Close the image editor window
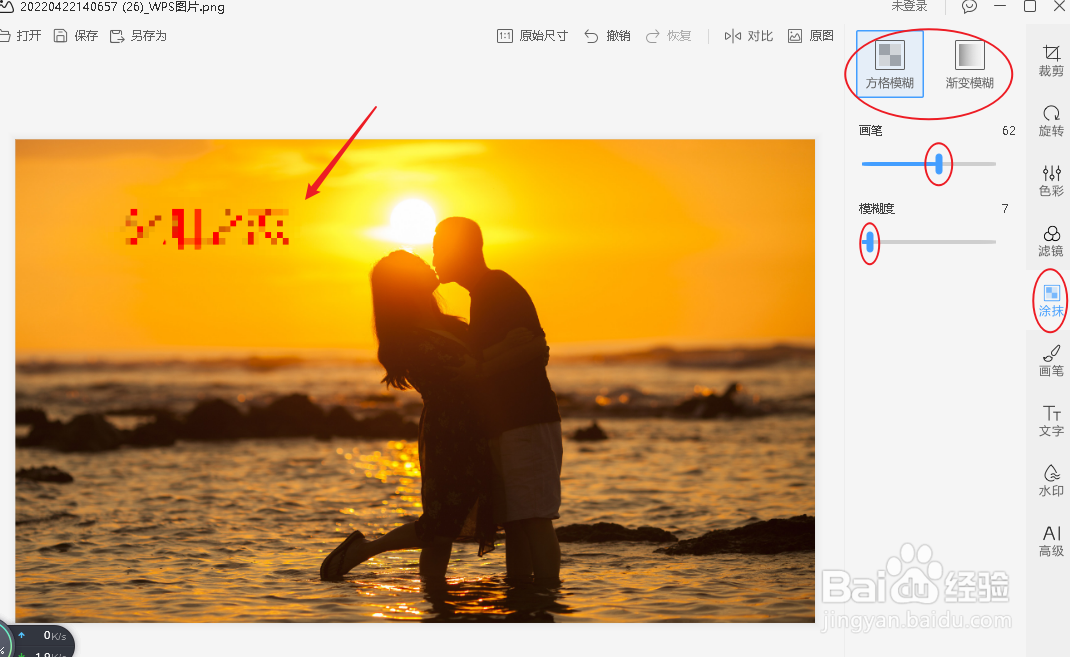This screenshot has width=1070, height=657. pyautogui.click(x=1060, y=6)
